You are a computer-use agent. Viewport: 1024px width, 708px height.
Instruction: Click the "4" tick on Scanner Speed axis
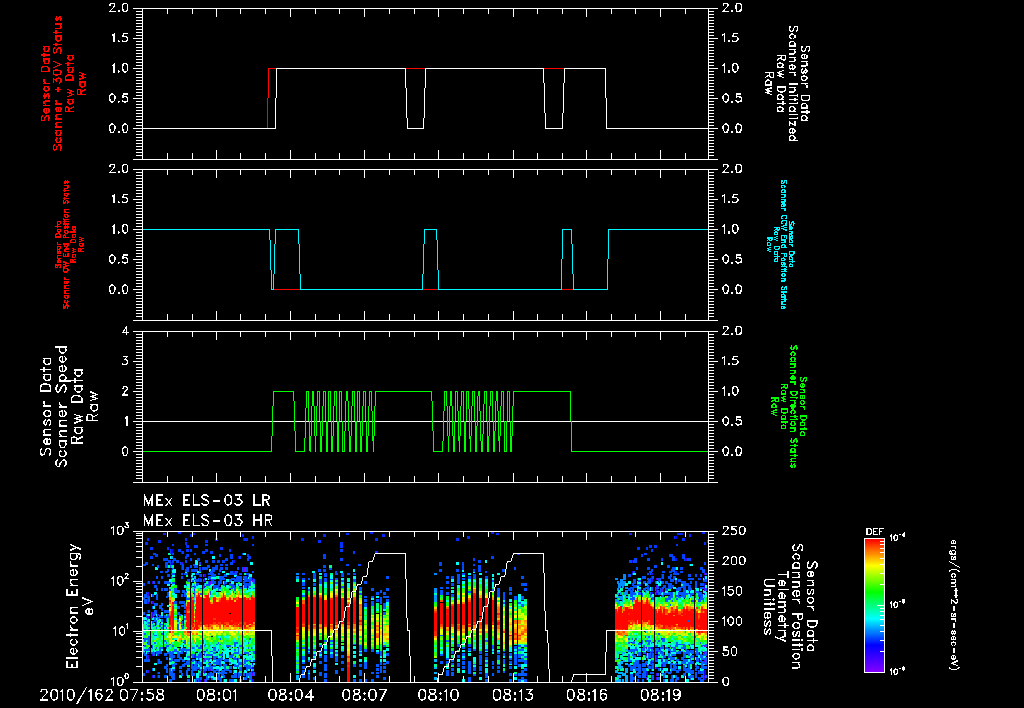point(125,331)
